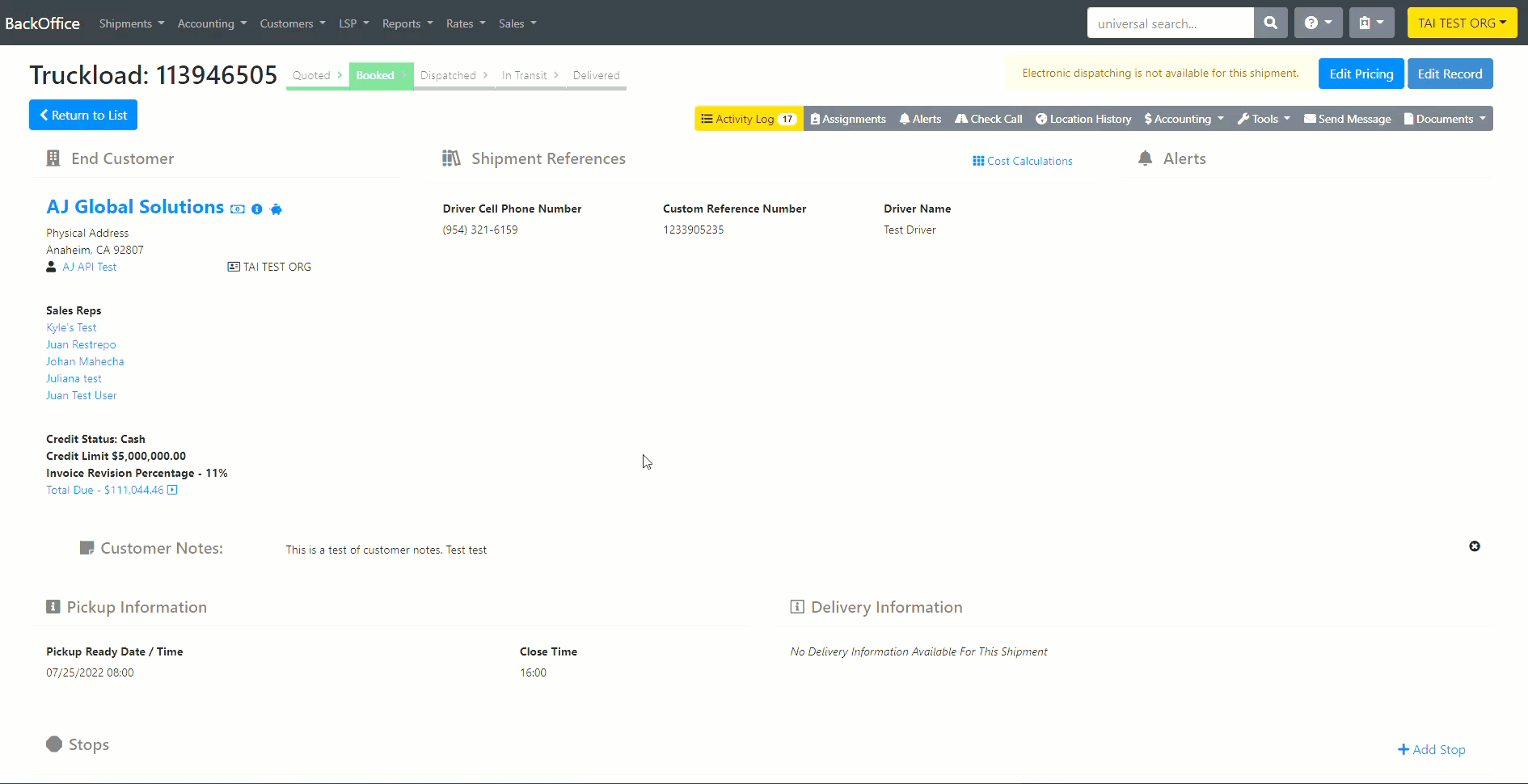
Task: Click the End Customer building icon
Action: pyautogui.click(x=53, y=158)
